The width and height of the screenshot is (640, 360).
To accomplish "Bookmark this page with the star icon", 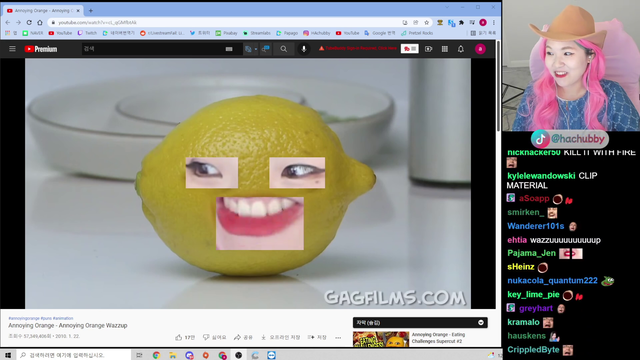I will [x=427, y=22].
